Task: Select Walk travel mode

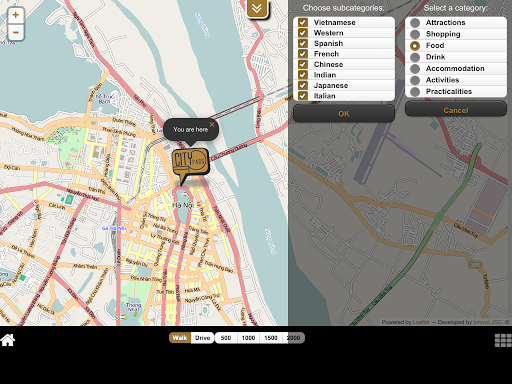Action: (180, 338)
